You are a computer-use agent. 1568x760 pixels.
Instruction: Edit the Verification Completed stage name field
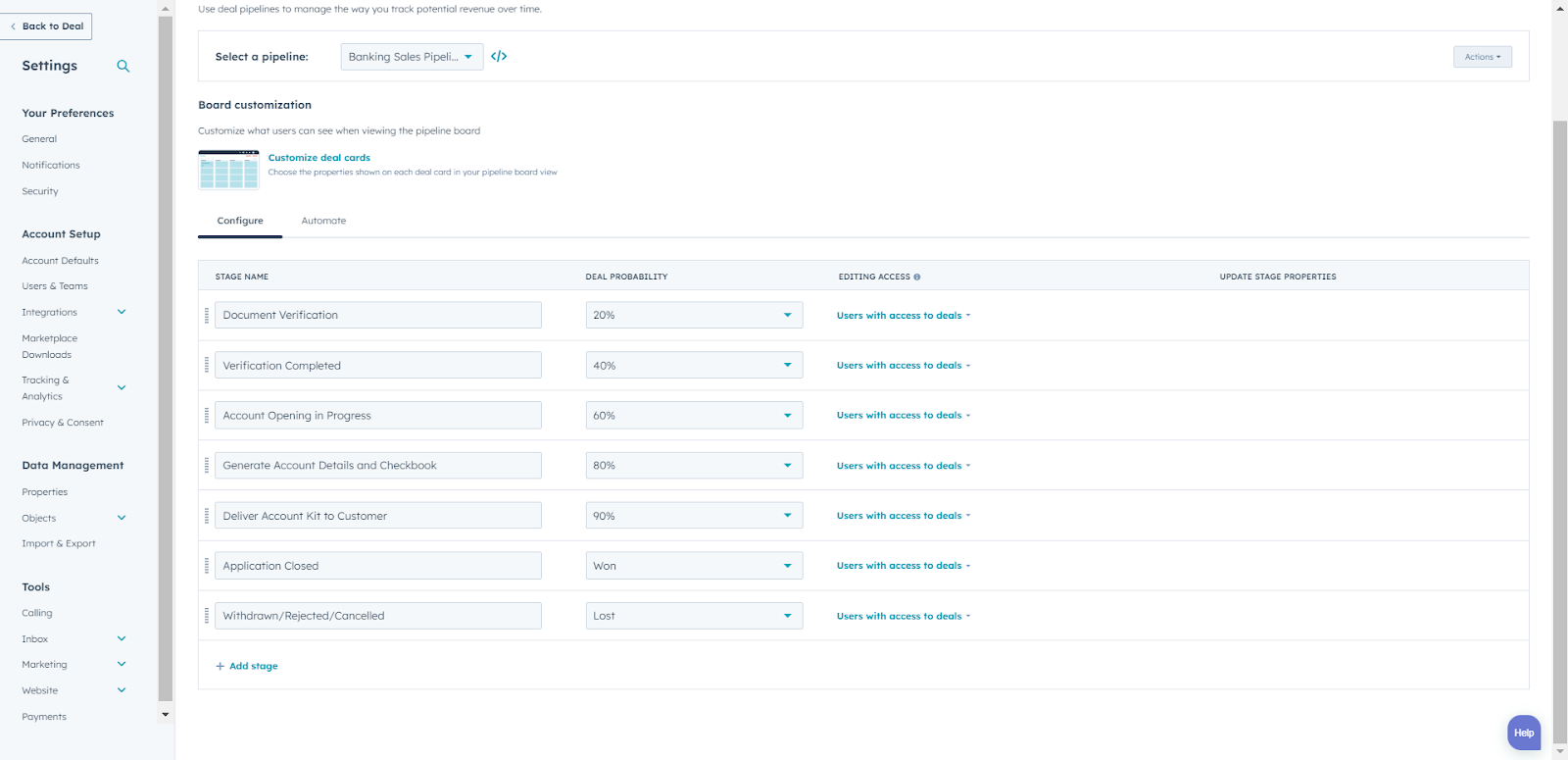click(378, 365)
